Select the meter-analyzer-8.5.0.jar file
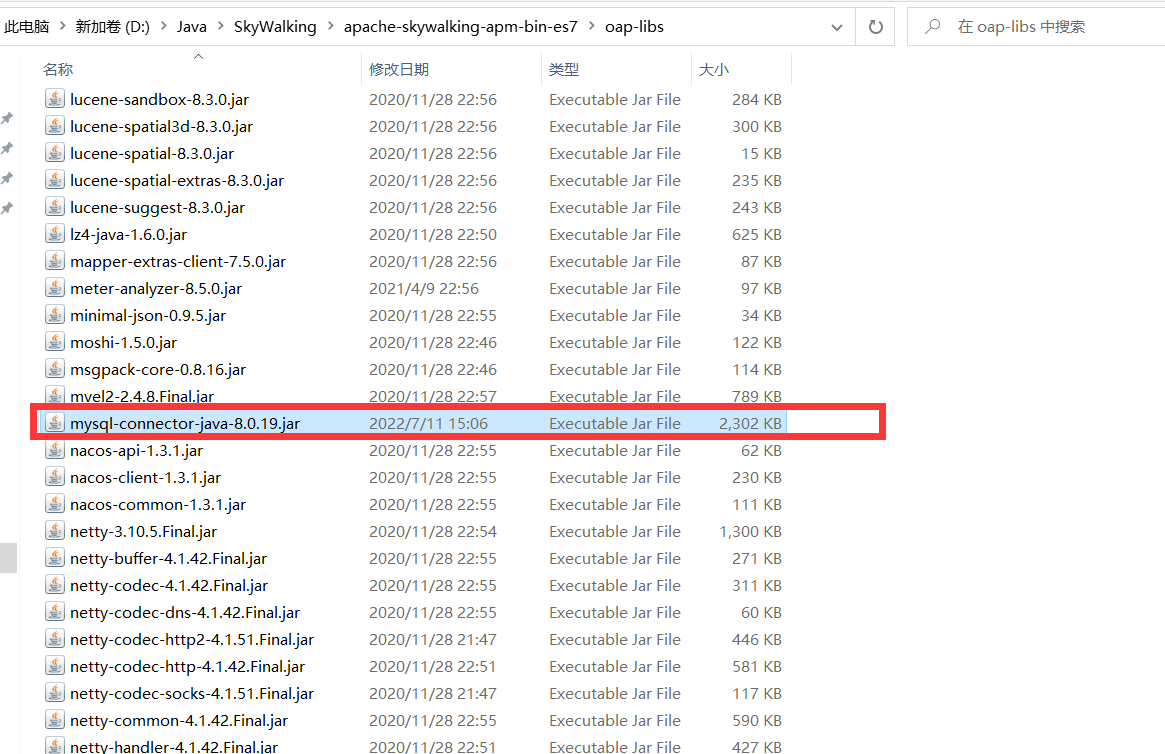The height and width of the screenshot is (754, 1165). point(156,289)
